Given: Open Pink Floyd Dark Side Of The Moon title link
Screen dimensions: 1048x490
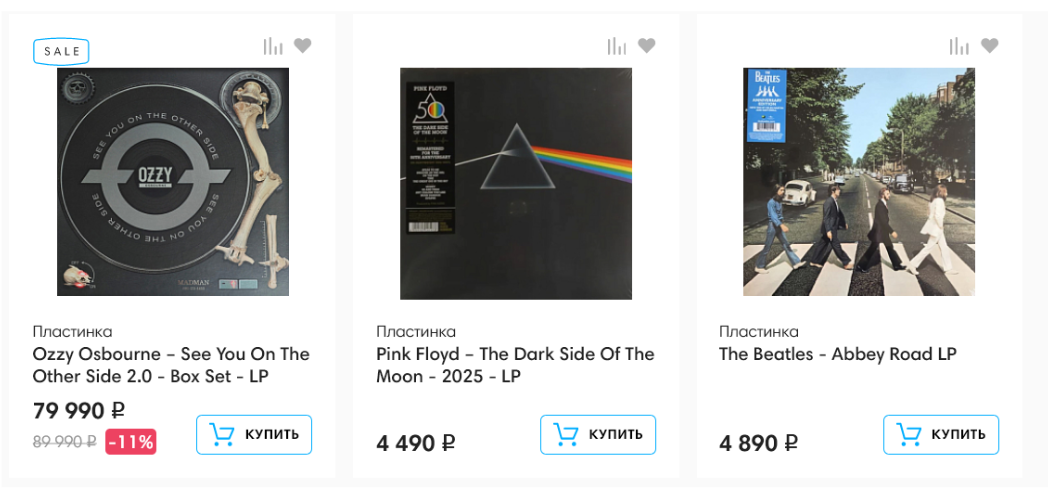Looking at the screenshot, I should coord(515,365).
